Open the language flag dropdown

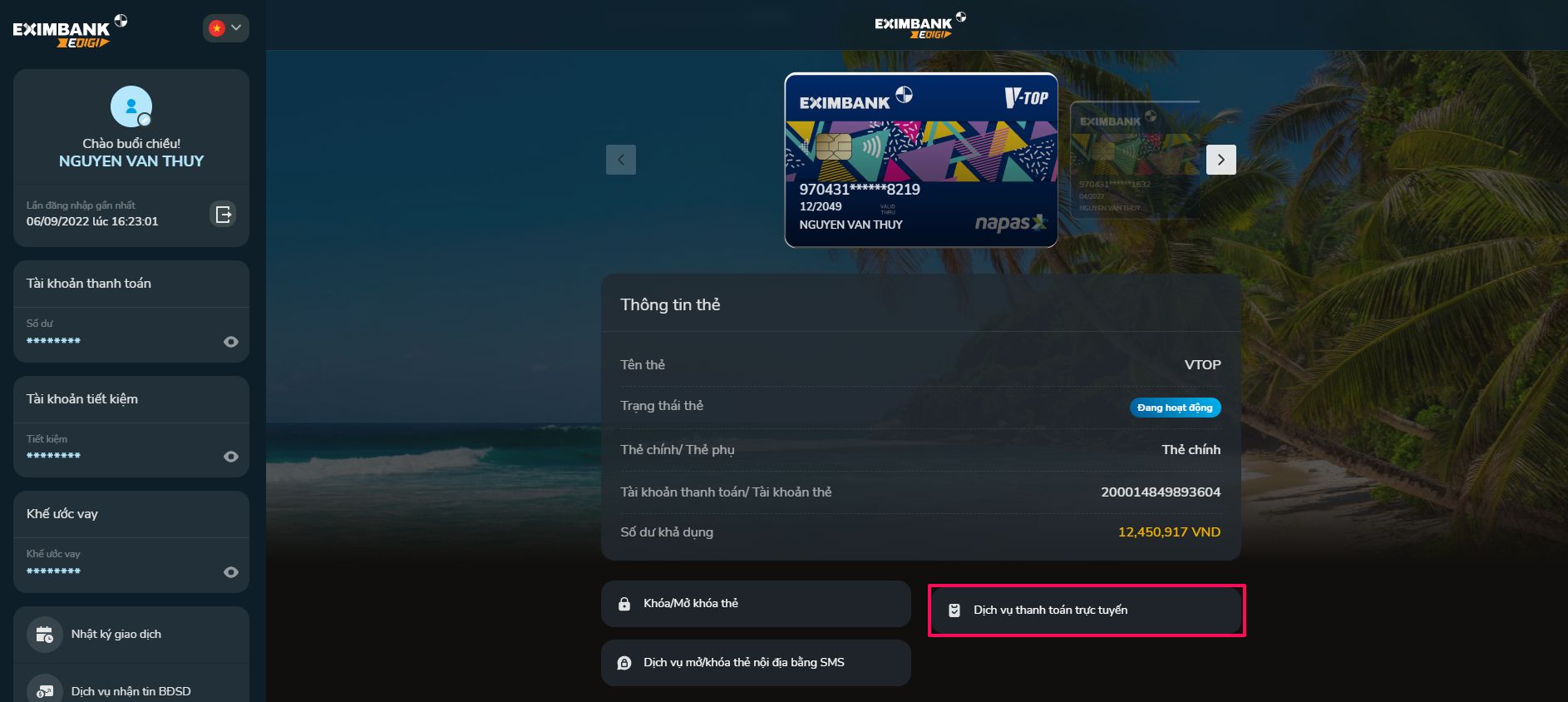(226, 28)
